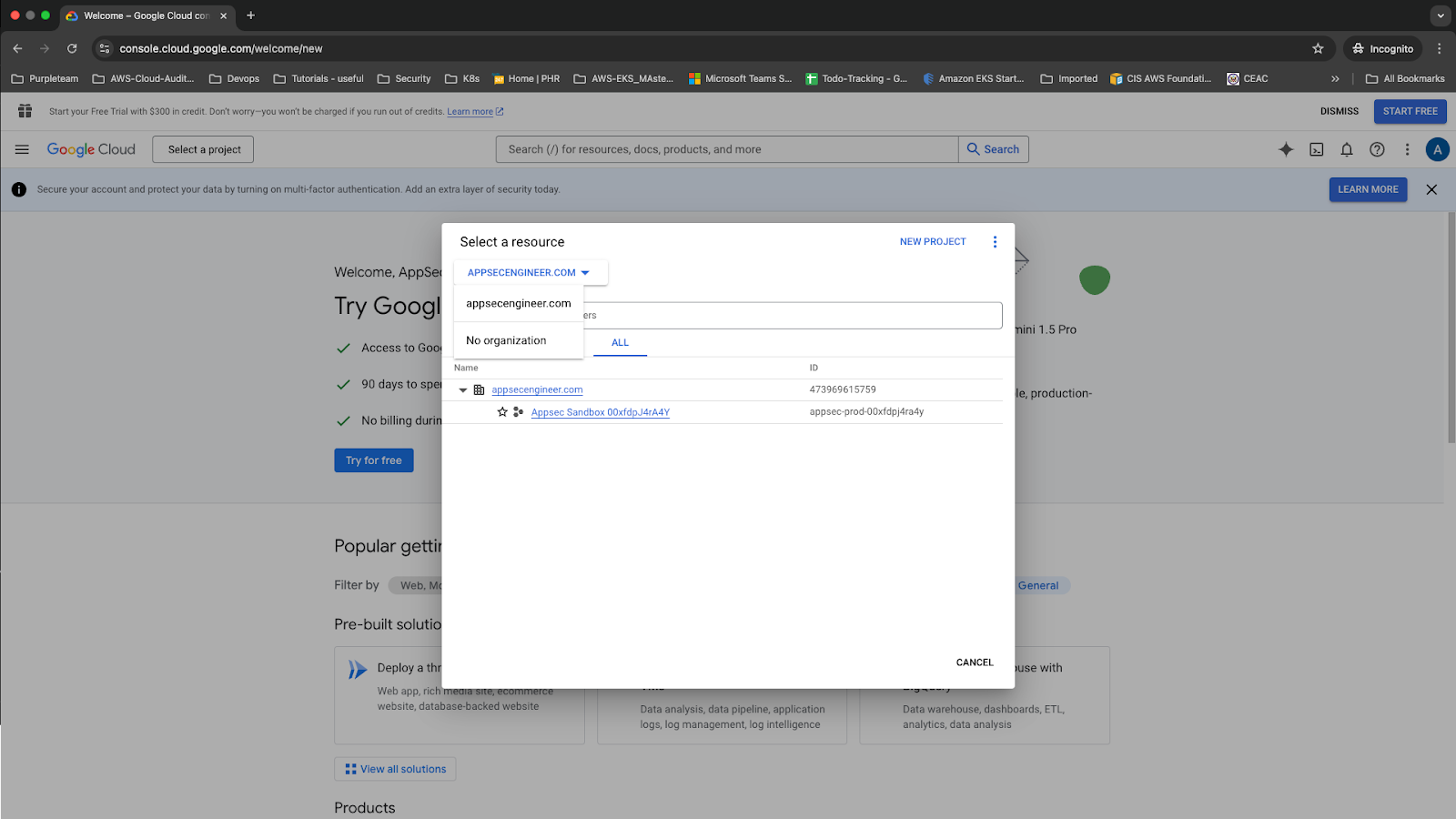Click the organization building icon in the appsecengineer.com row
The width and height of the screenshot is (1456, 819).
[479, 389]
